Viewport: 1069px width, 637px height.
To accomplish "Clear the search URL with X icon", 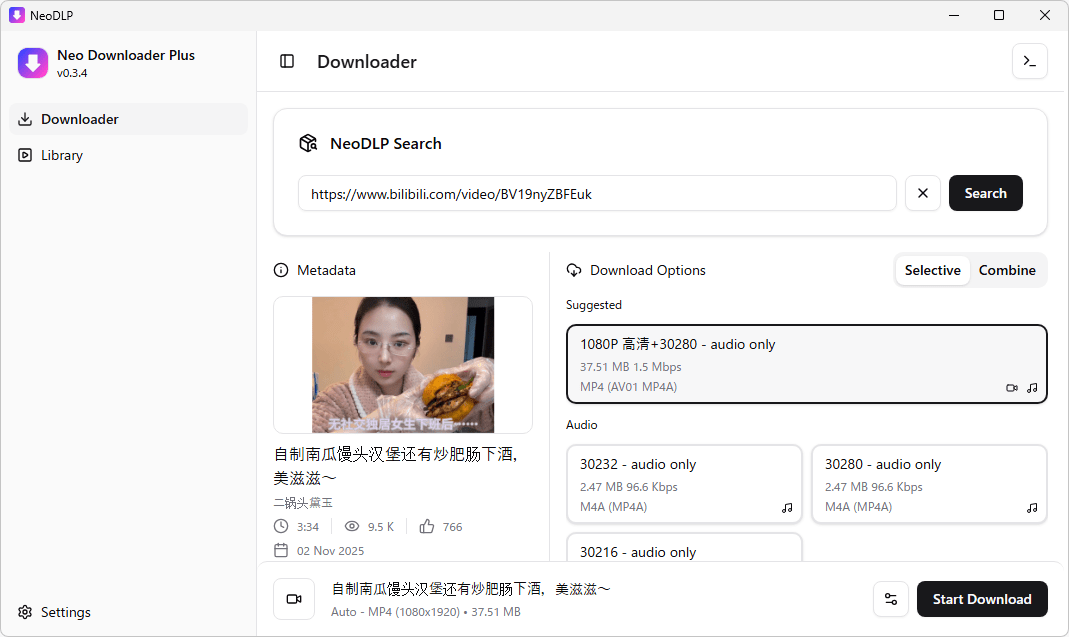I will (x=922, y=193).
